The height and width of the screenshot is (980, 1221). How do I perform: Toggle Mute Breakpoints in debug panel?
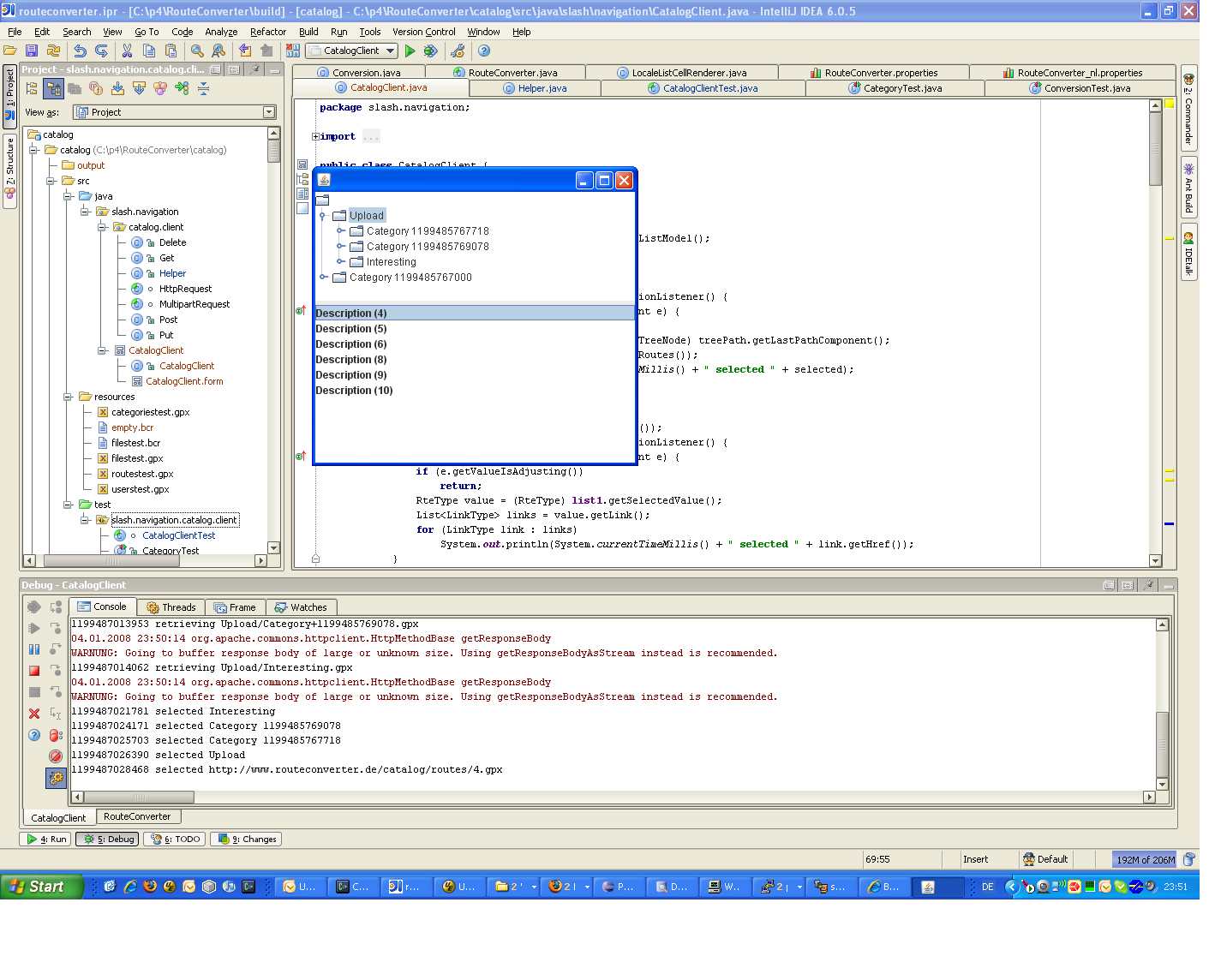tap(56, 756)
